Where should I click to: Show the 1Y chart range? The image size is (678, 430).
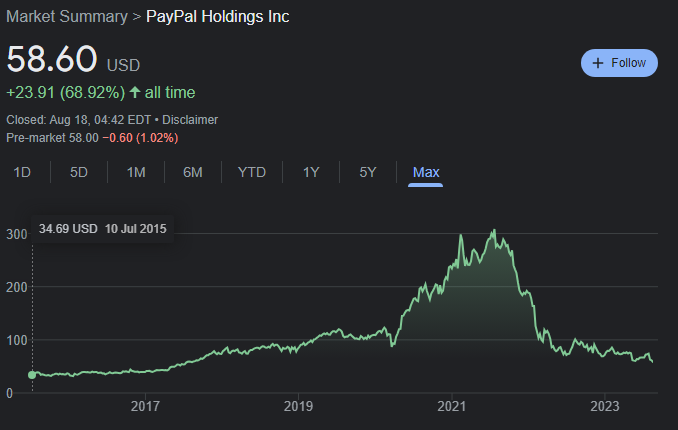tap(311, 172)
